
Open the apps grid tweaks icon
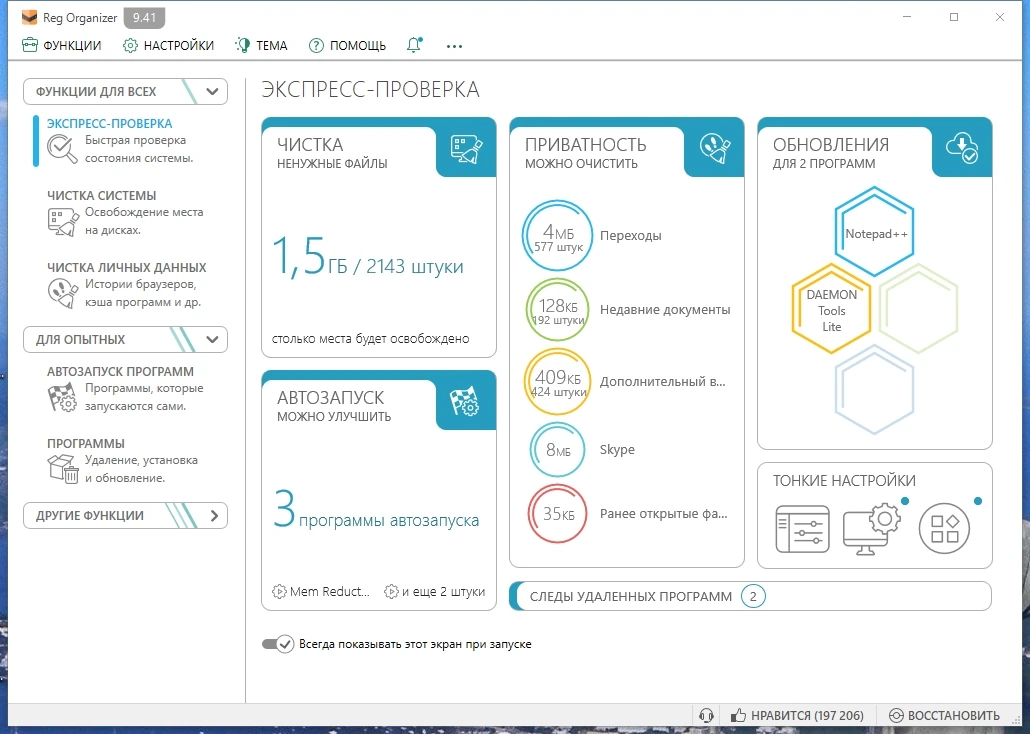(945, 528)
